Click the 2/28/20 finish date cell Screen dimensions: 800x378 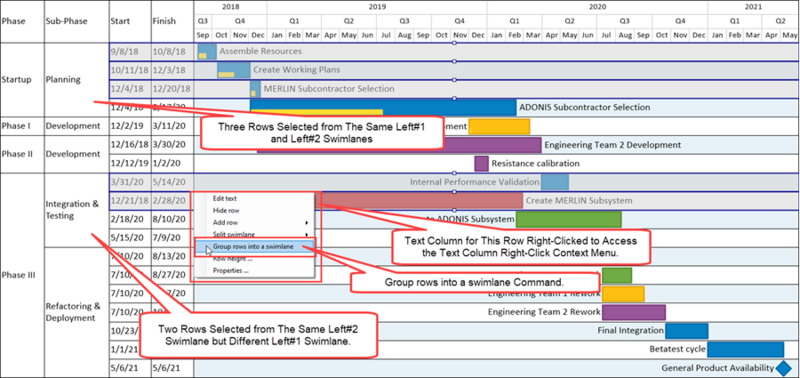coord(172,200)
